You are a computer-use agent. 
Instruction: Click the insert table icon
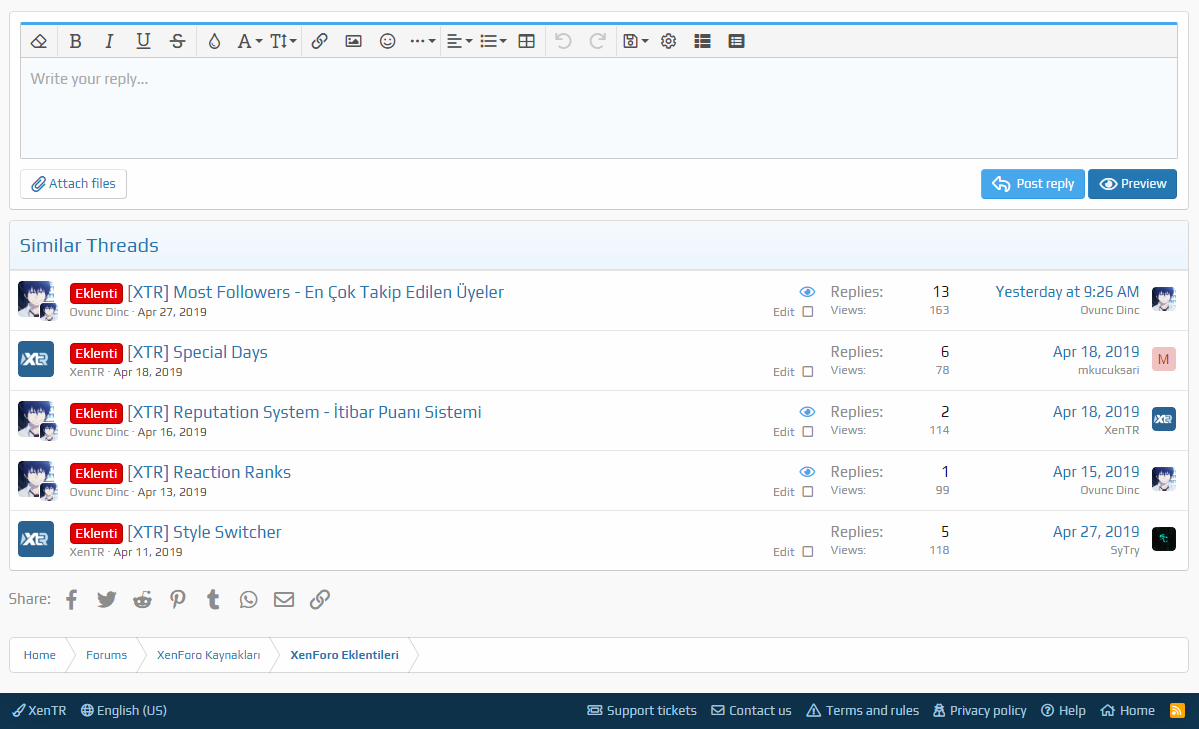pyautogui.click(x=526, y=41)
